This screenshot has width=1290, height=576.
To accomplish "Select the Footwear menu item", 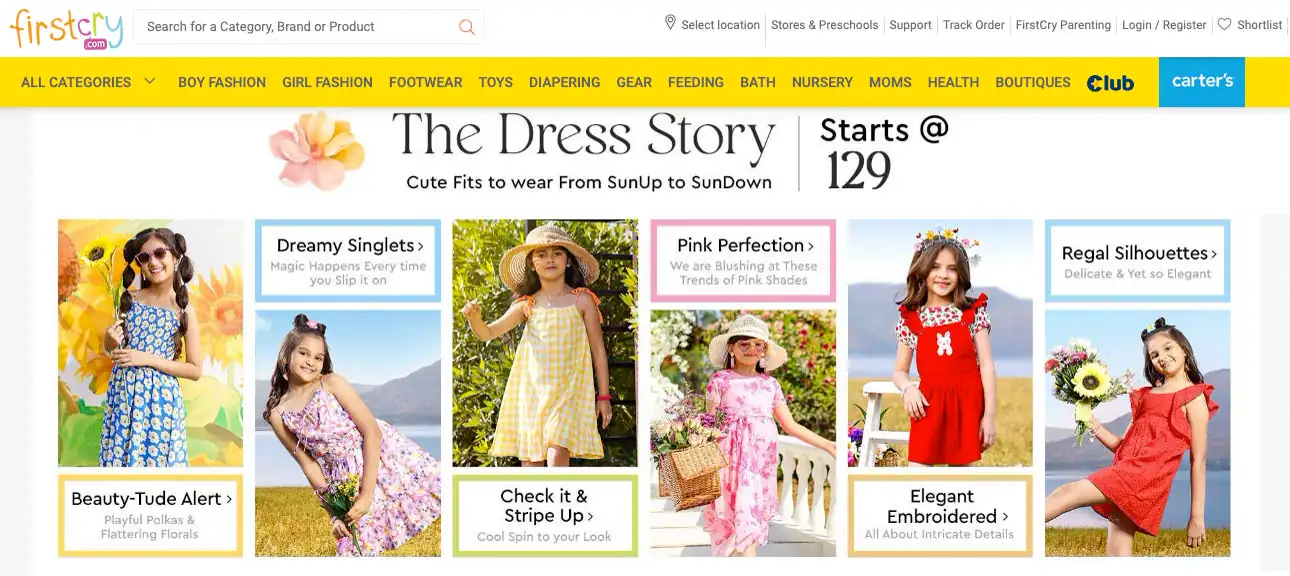I will point(425,82).
